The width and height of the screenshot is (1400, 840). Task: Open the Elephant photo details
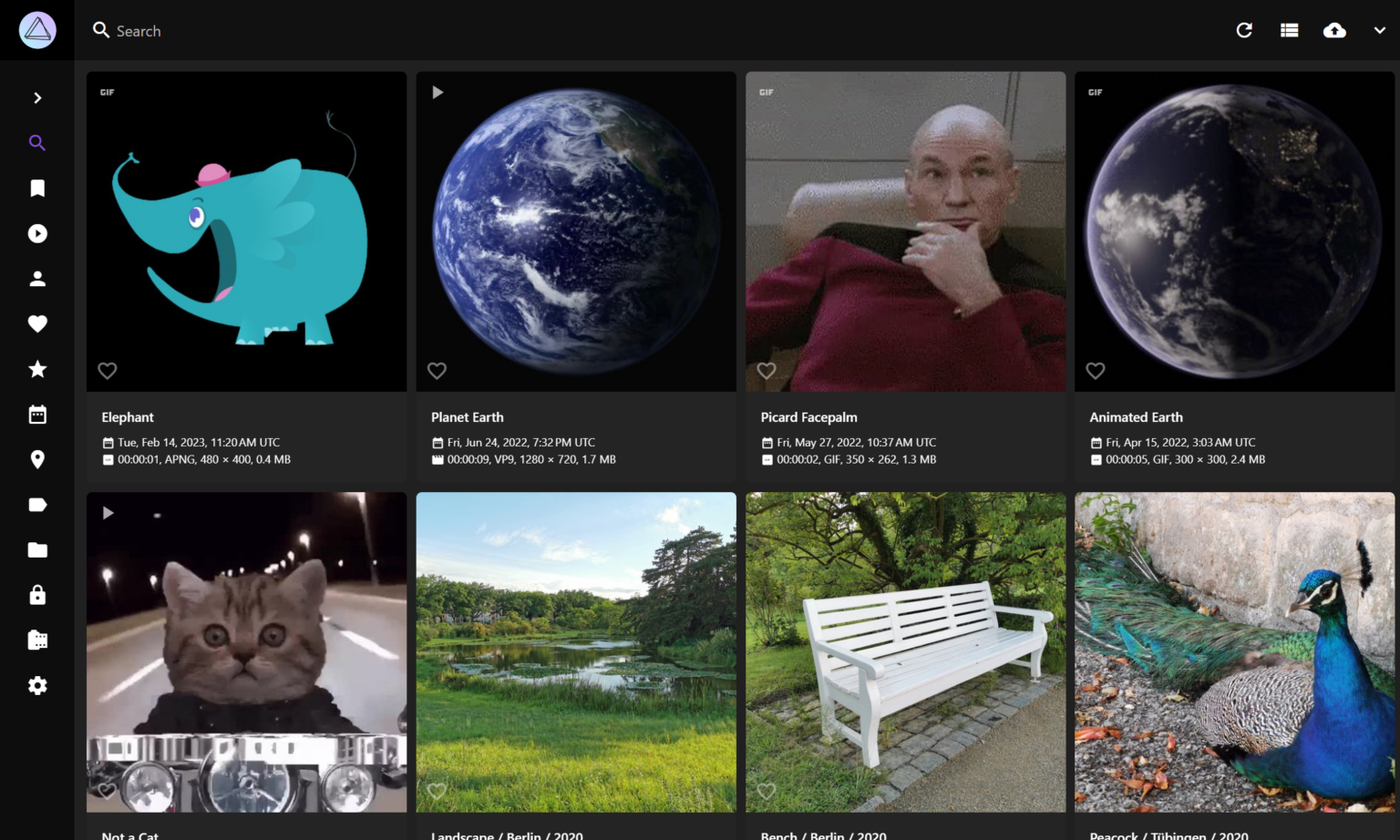tap(128, 416)
